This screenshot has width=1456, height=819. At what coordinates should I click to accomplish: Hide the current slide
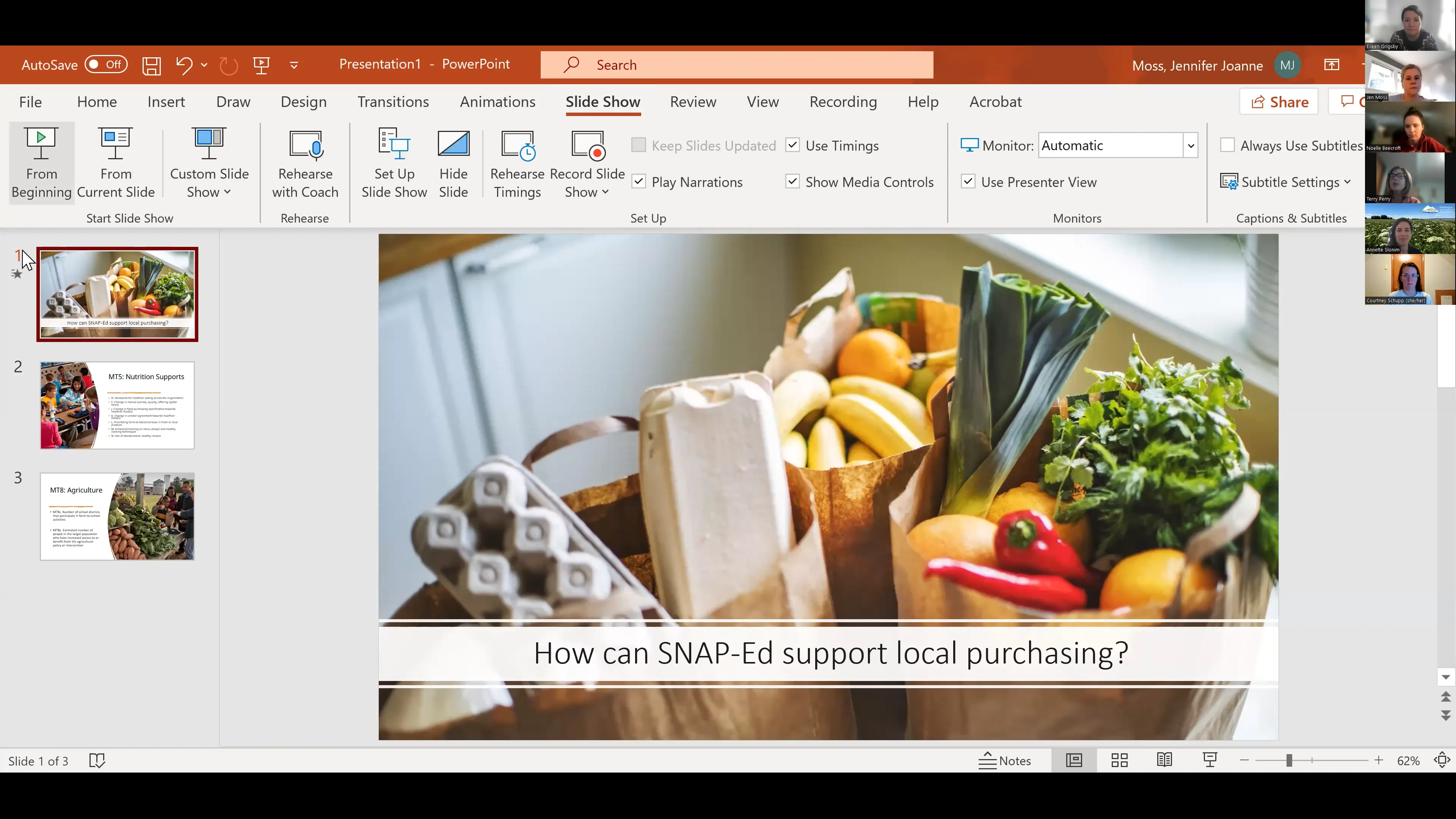(453, 163)
